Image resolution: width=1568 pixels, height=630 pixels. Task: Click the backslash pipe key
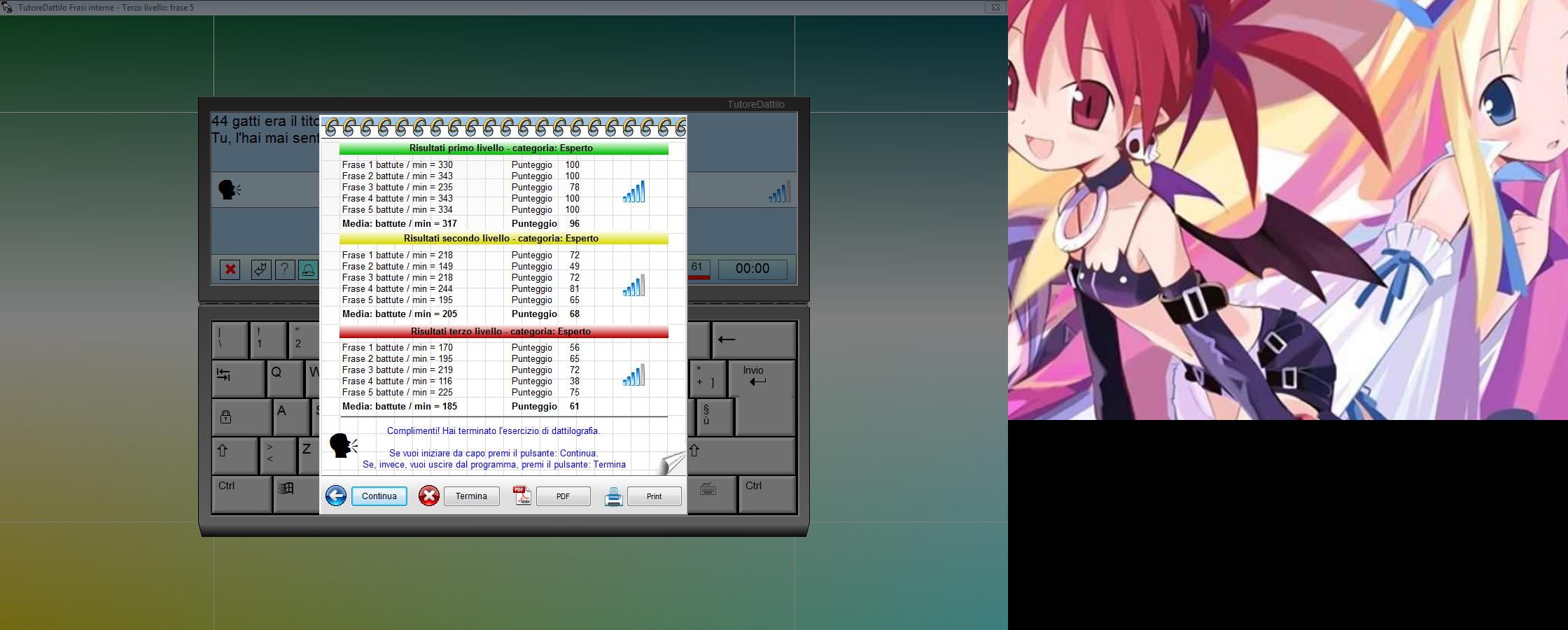(230, 339)
